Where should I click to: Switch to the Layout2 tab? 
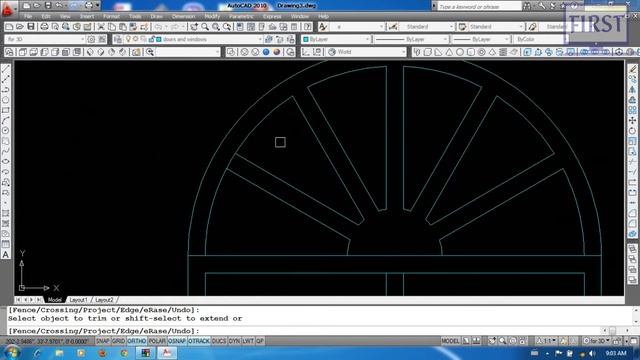point(104,300)
